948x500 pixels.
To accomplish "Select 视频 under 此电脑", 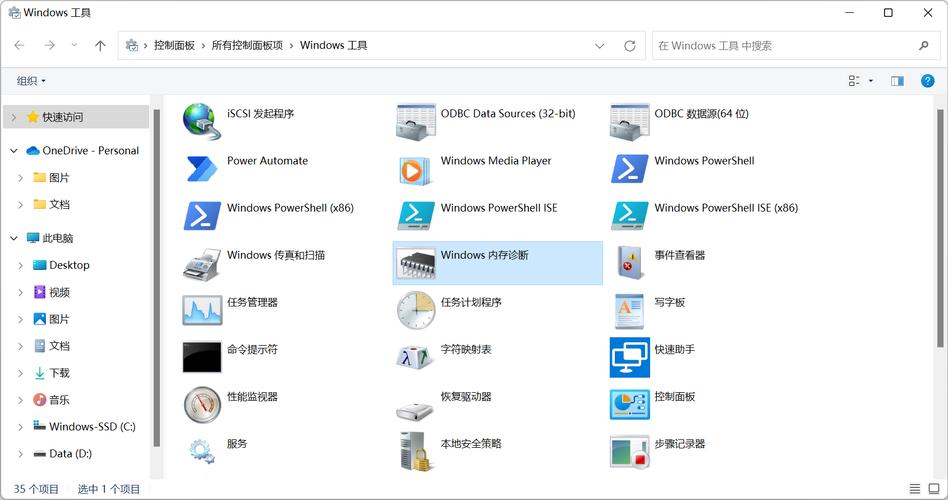I will 59,292.
